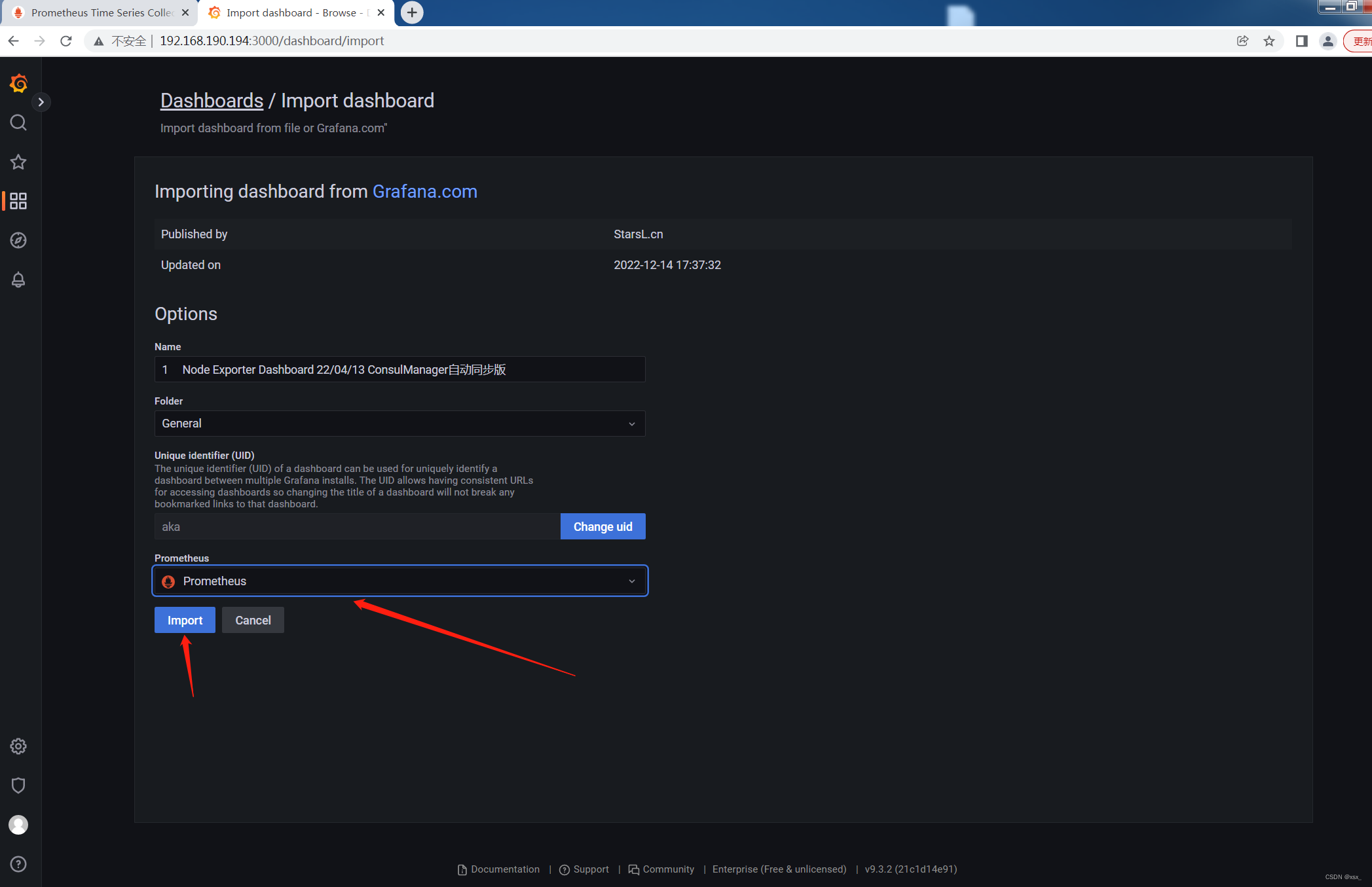Click the Import button
This screenshot has width=1372, height=887.
184,620
